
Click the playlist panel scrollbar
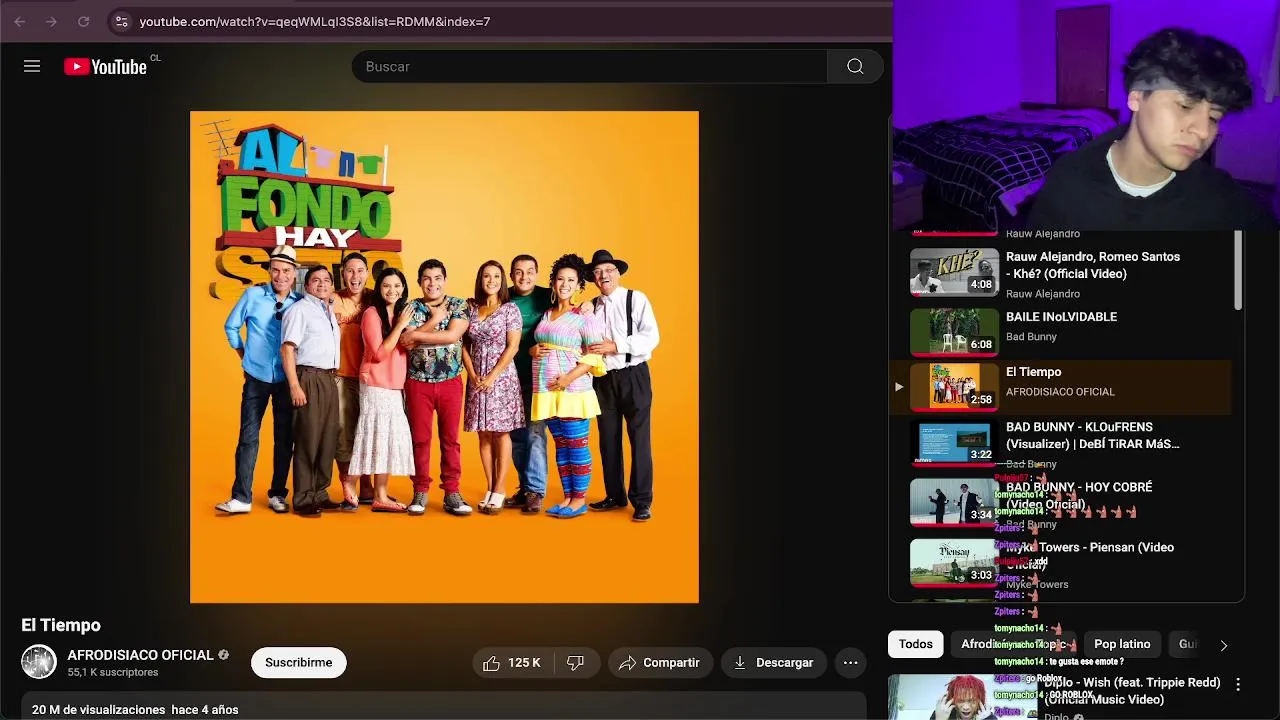click(x=1238, y=270)
